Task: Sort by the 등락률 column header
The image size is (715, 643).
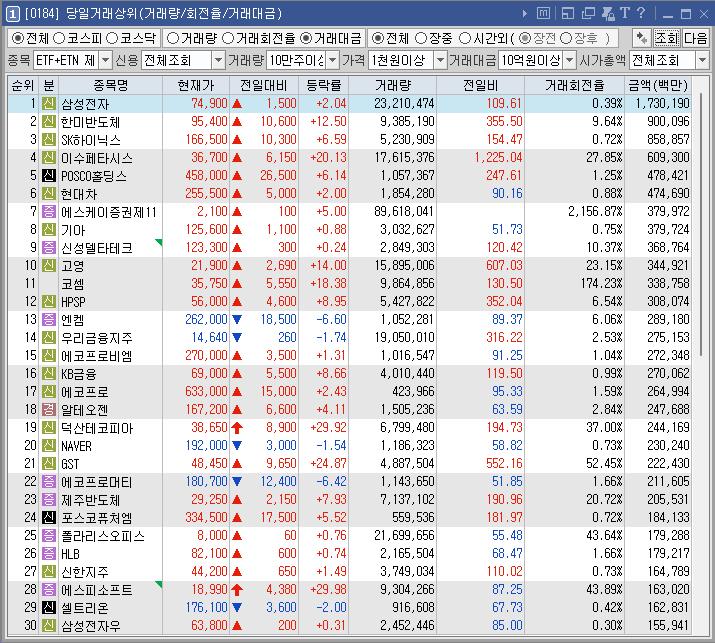Action: coord(323,85)
